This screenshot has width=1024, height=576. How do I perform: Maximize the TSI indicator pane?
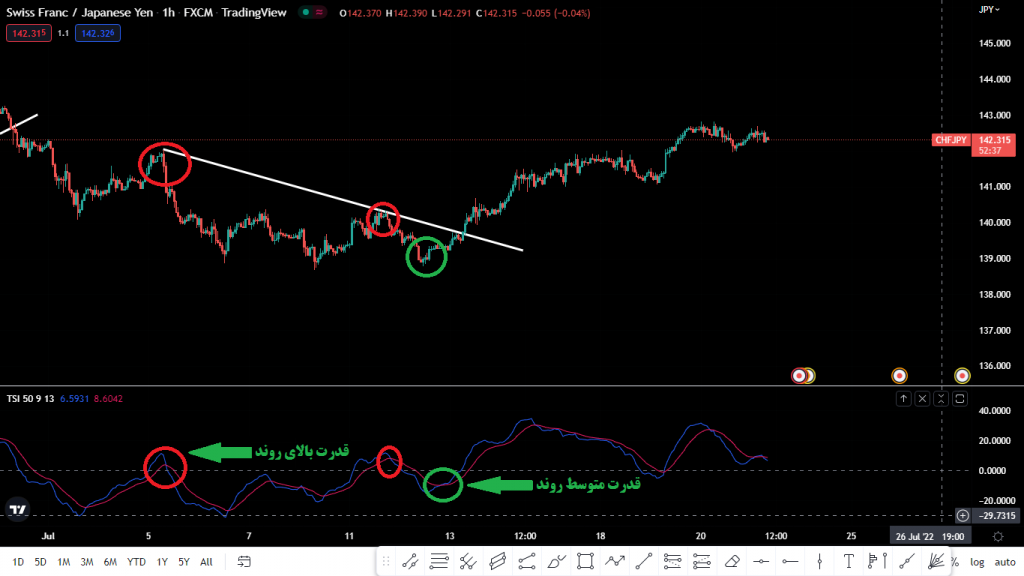coord(960,398)
